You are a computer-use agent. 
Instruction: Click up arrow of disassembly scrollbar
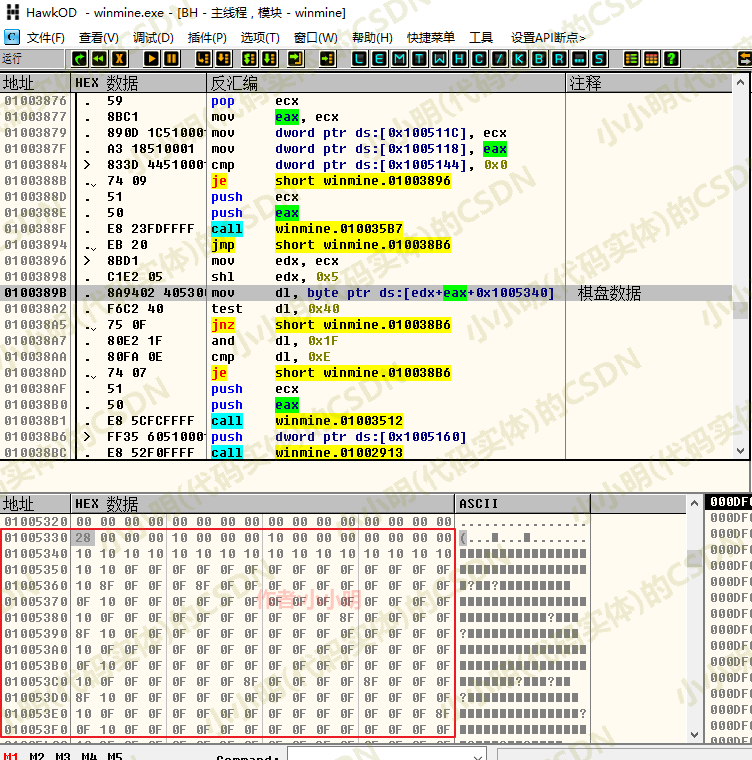point(740,83)
